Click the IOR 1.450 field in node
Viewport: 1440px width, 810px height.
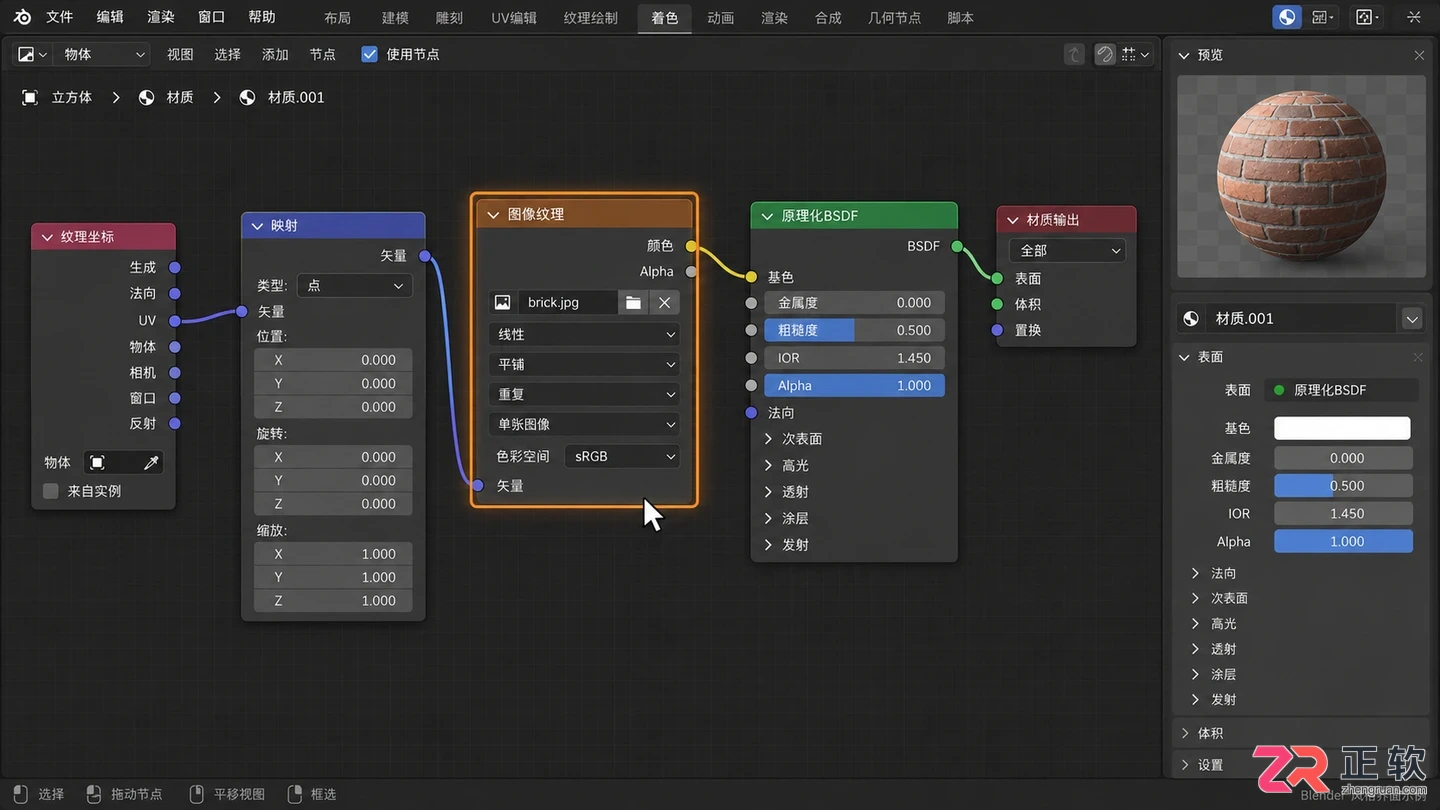tap(855, 358)
